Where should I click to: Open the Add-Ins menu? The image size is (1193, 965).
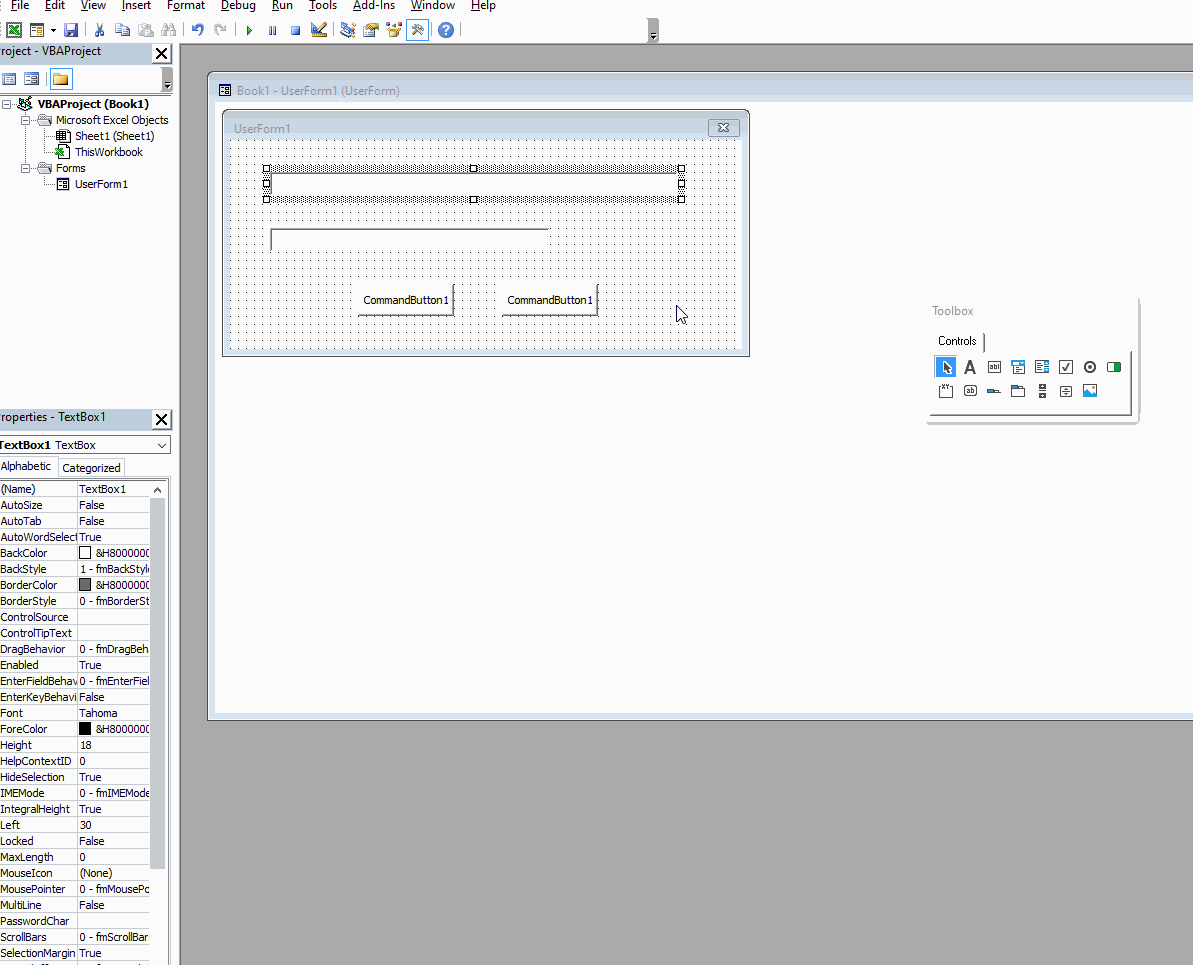click(x=374, y=5)
